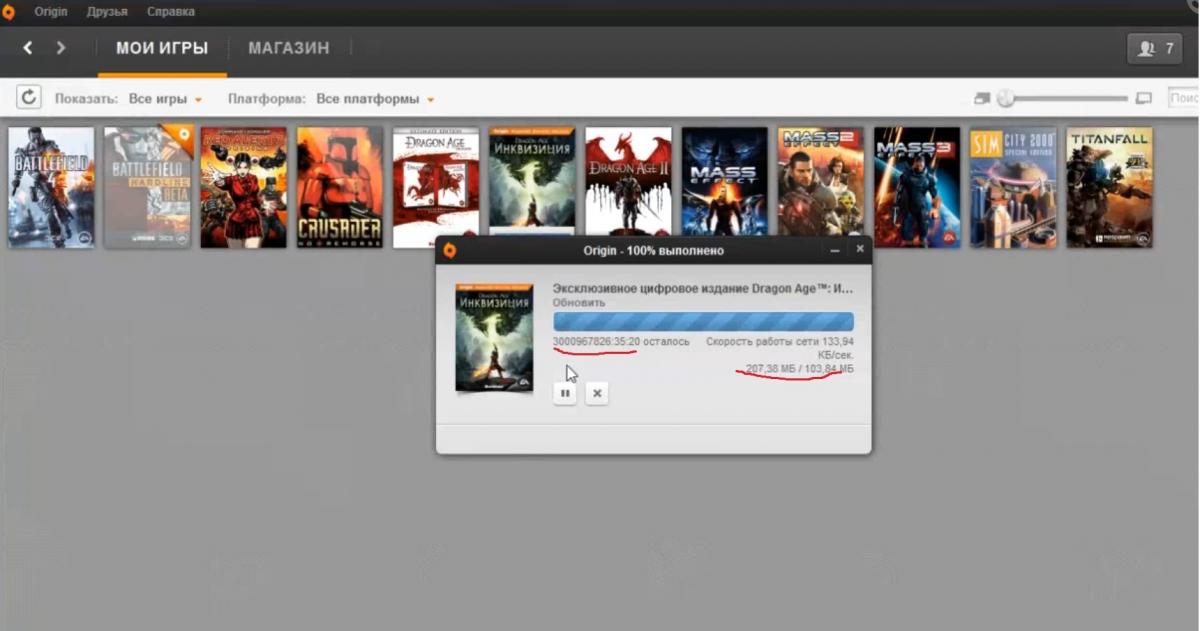
Task: Open the friends list showing 7
Action: [1155, 48]
